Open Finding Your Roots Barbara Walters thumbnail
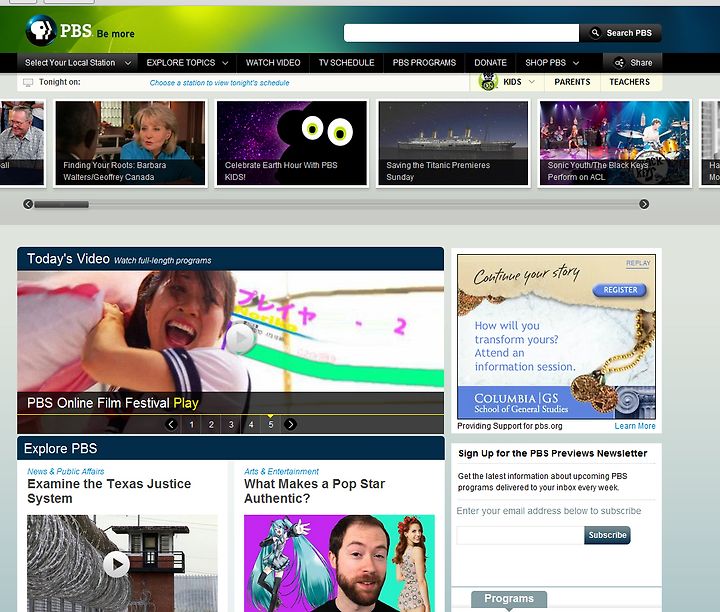The image size is (720, 612). [130, 143]
